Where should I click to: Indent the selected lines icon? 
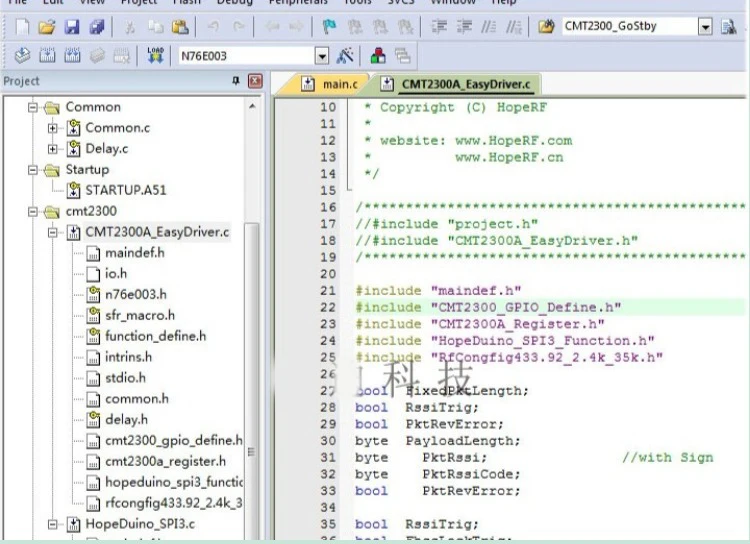point(439,26)
